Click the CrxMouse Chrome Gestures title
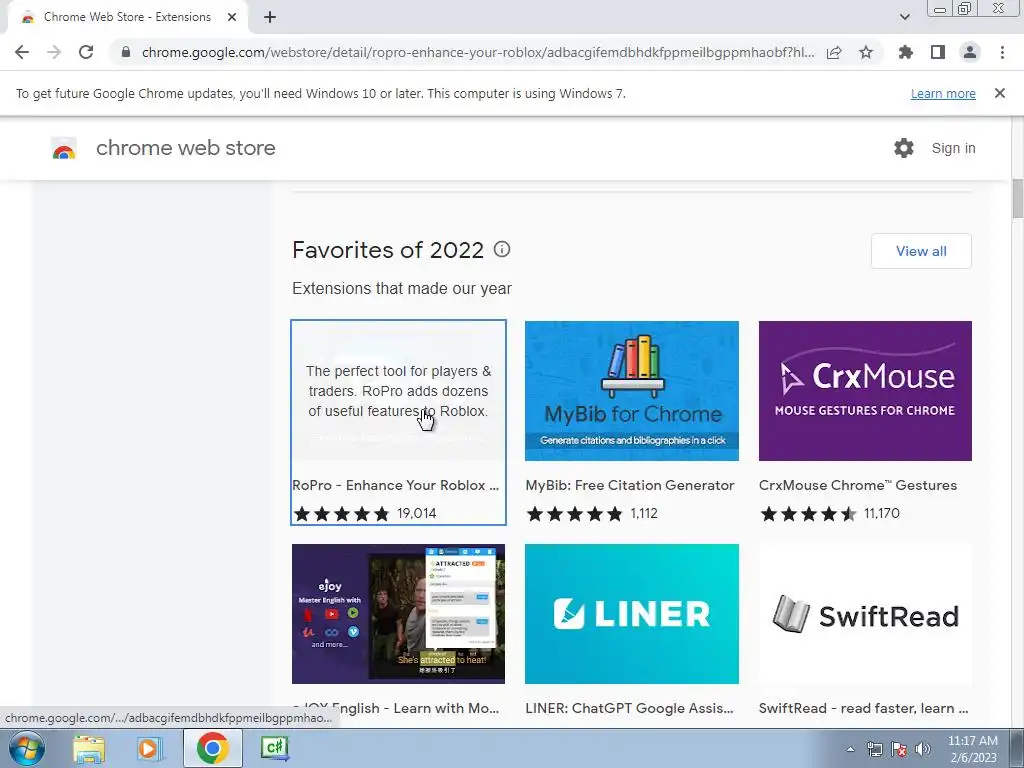Screen dimensions: 1024x768 [x=857, y=485]
